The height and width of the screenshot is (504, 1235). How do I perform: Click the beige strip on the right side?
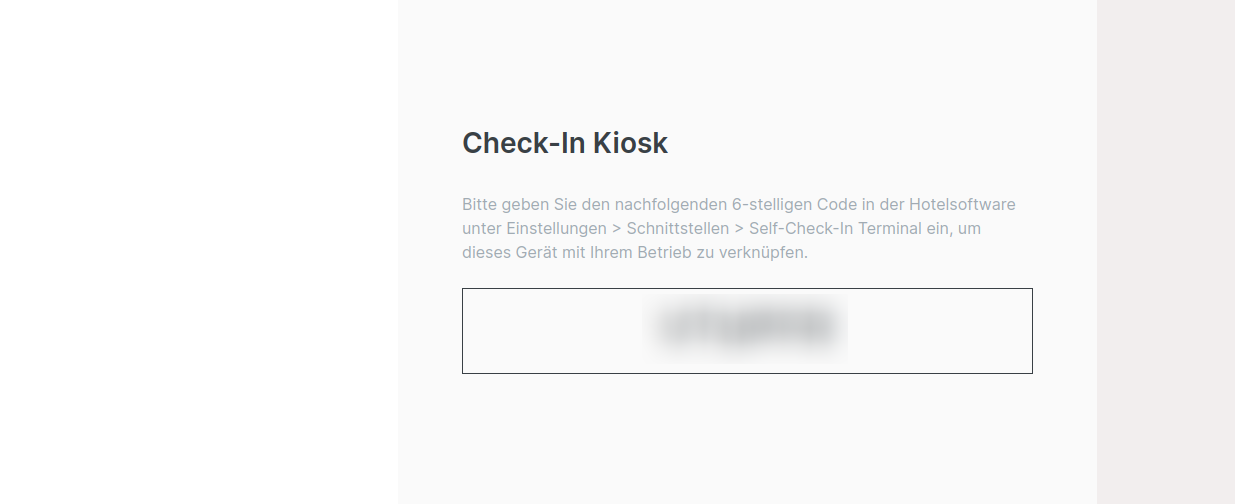pos(1165,250)
